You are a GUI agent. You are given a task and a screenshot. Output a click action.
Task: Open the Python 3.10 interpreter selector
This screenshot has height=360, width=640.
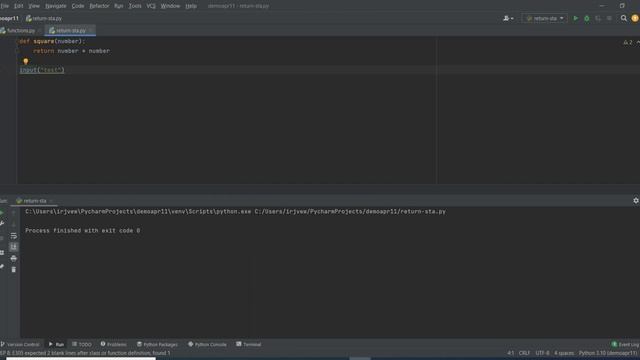tap(608, 353)
